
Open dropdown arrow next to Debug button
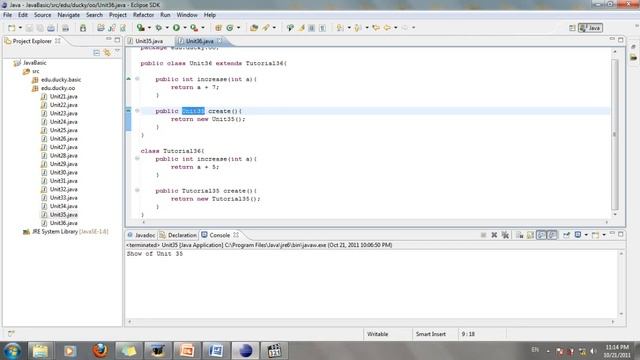(167, 28)
